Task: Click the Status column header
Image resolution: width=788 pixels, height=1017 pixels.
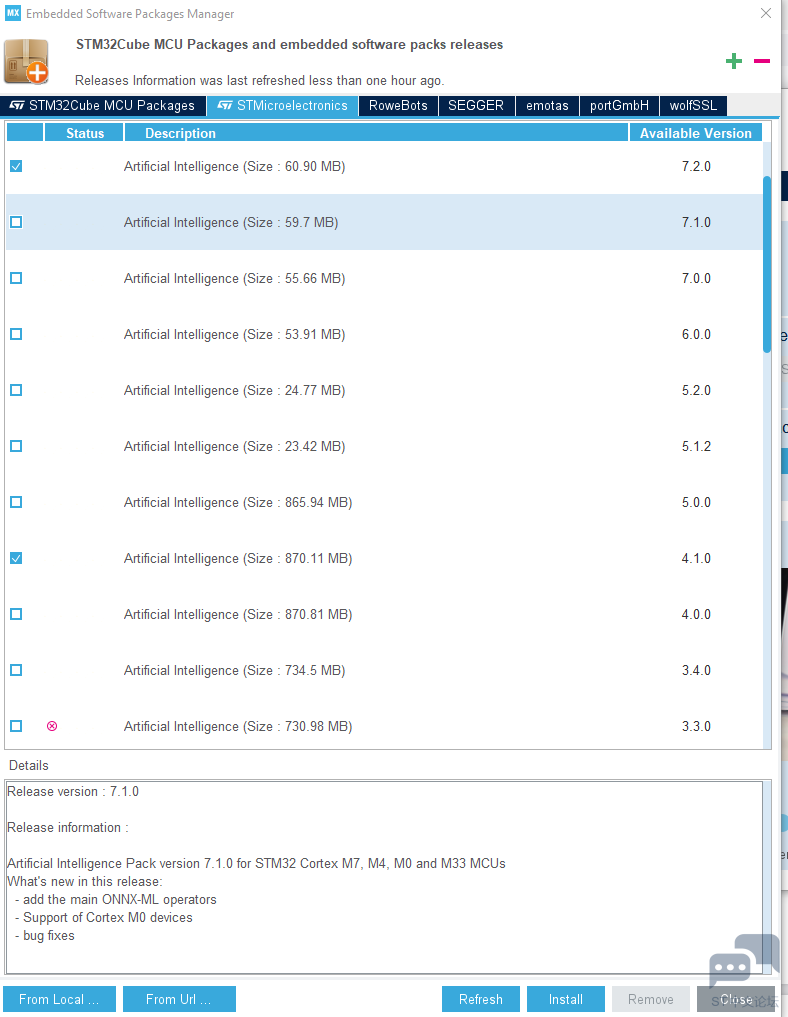Action: coord(84,133)
